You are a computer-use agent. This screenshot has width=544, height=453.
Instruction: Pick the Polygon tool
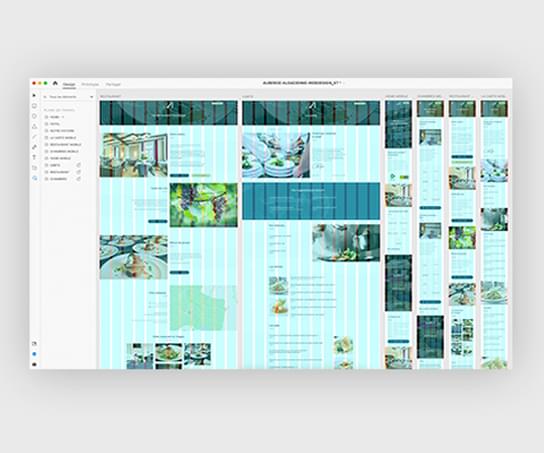click(34, 127)
